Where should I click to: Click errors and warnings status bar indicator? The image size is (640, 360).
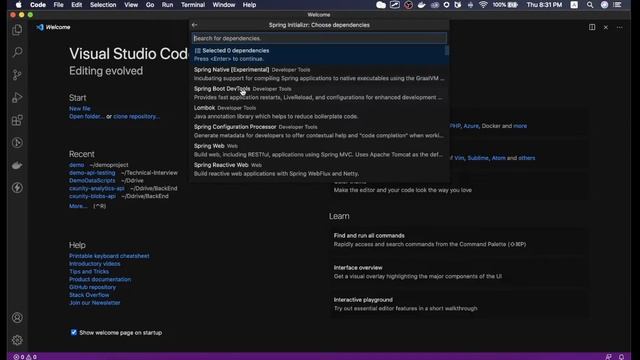[25, 357]
